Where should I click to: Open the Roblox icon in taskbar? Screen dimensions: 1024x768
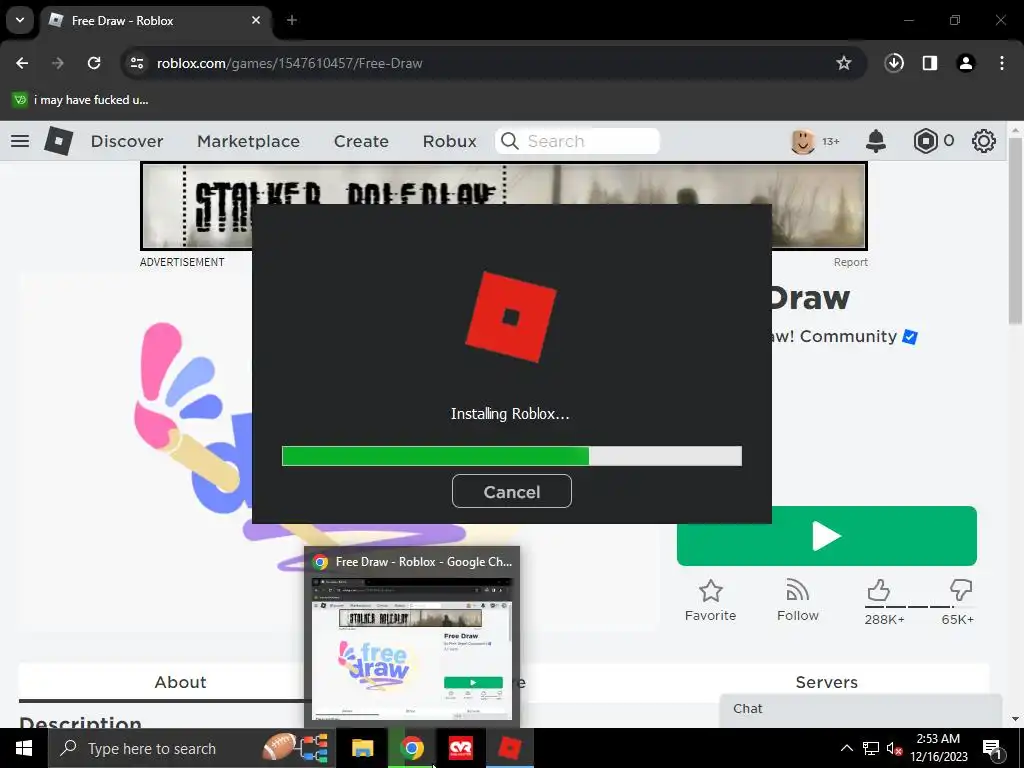tap(509, 748)
